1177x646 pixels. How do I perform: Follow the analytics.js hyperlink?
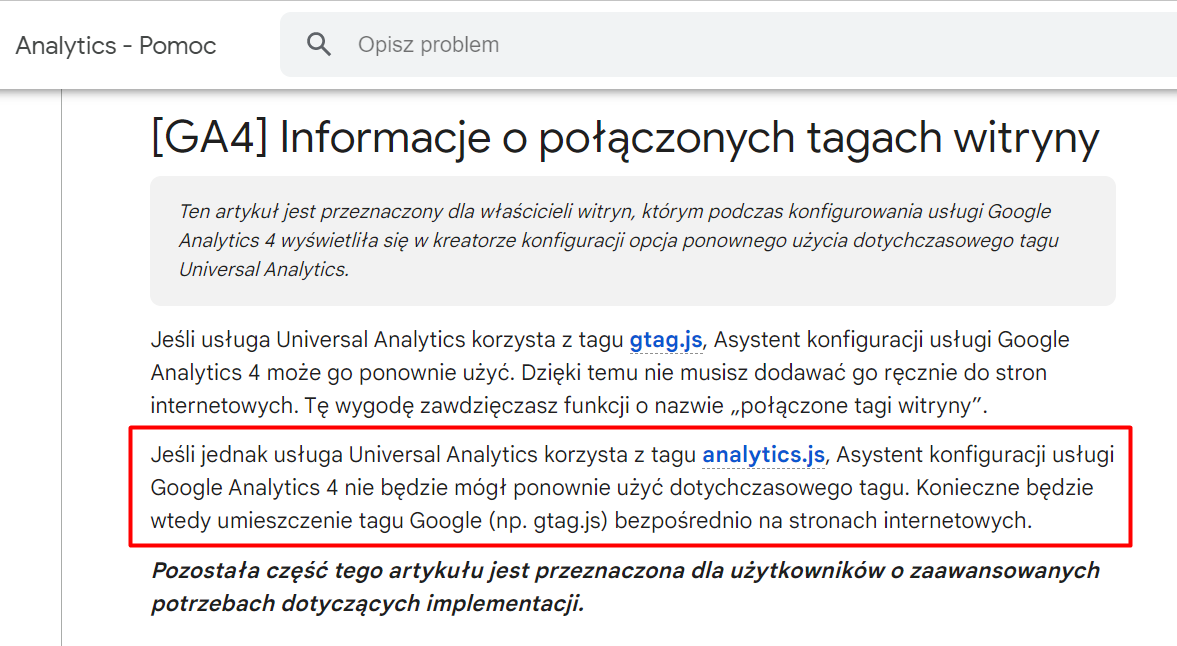[x=763, y=455]
